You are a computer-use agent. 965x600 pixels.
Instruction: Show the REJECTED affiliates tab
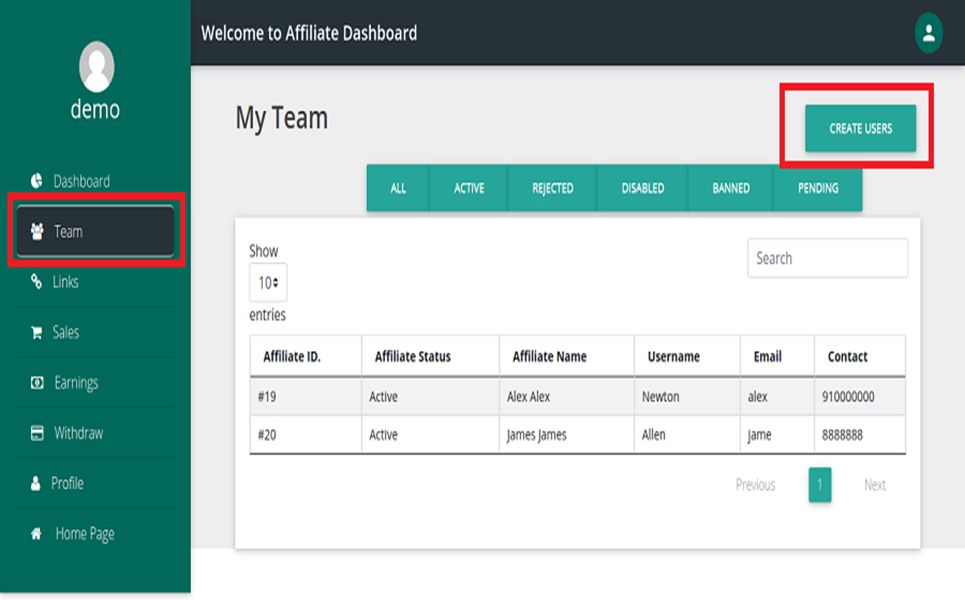553,188
